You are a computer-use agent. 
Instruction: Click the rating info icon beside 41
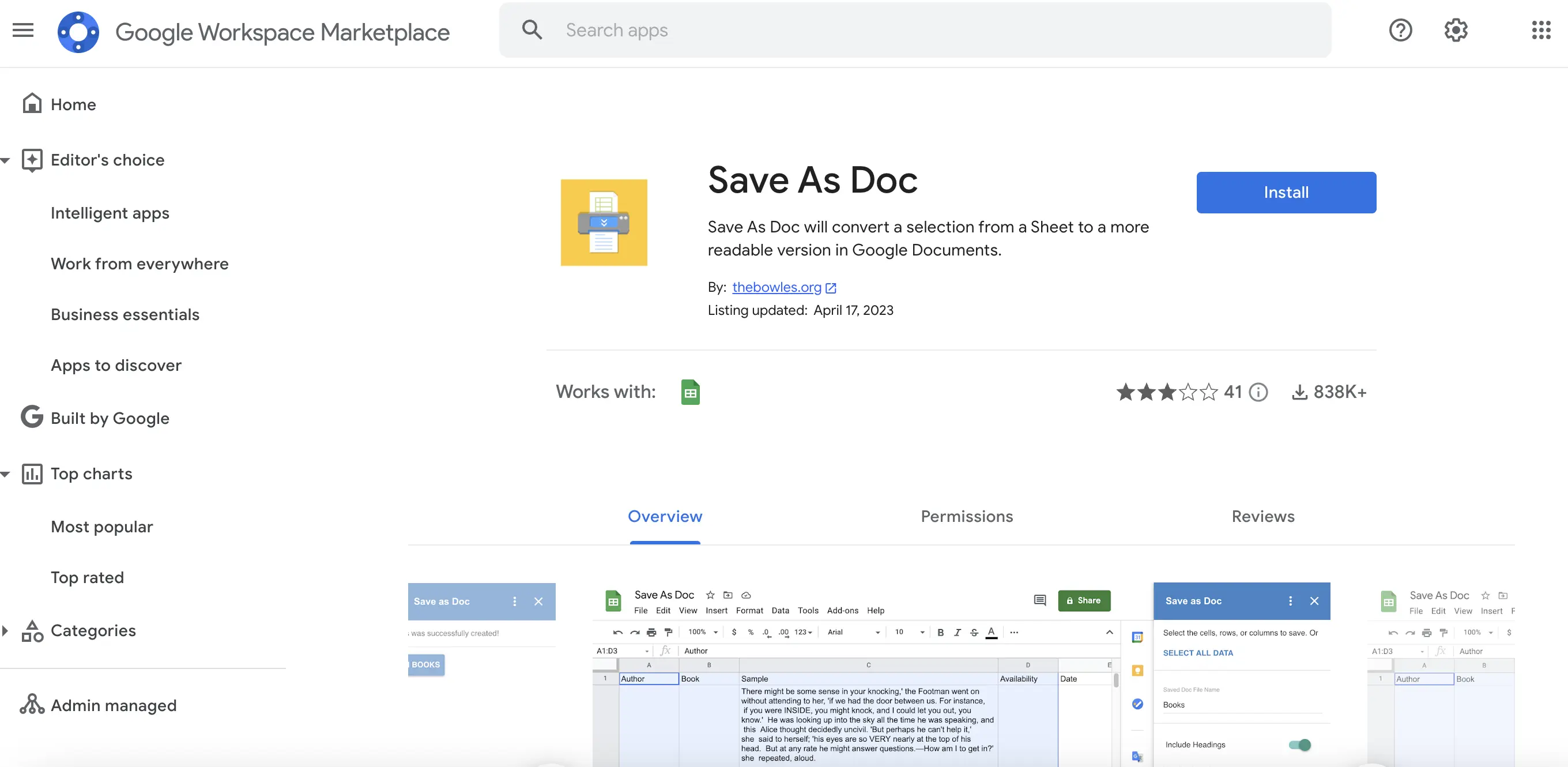coord(1258,392)
